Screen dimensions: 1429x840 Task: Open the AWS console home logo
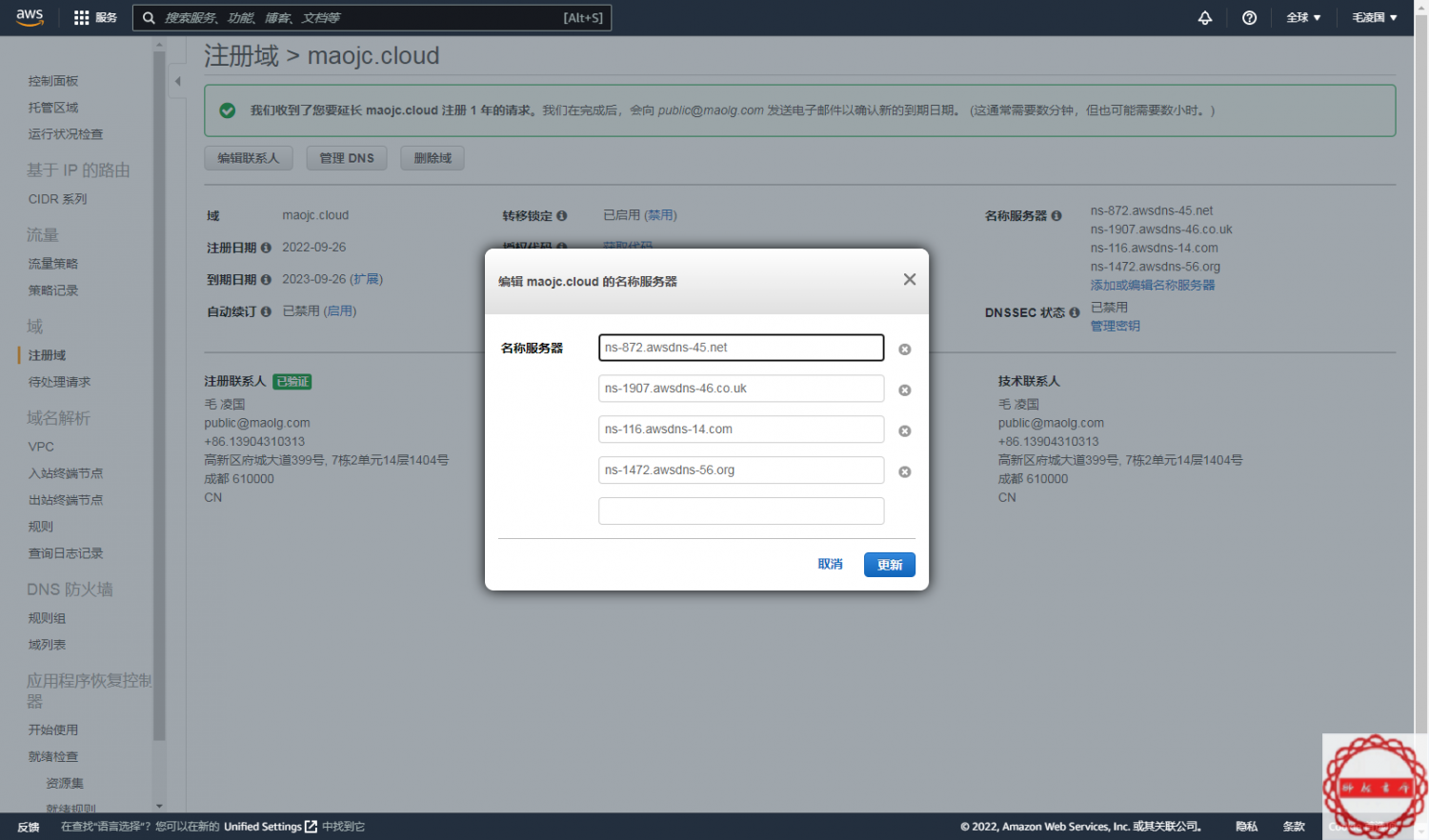pos(30,17)
